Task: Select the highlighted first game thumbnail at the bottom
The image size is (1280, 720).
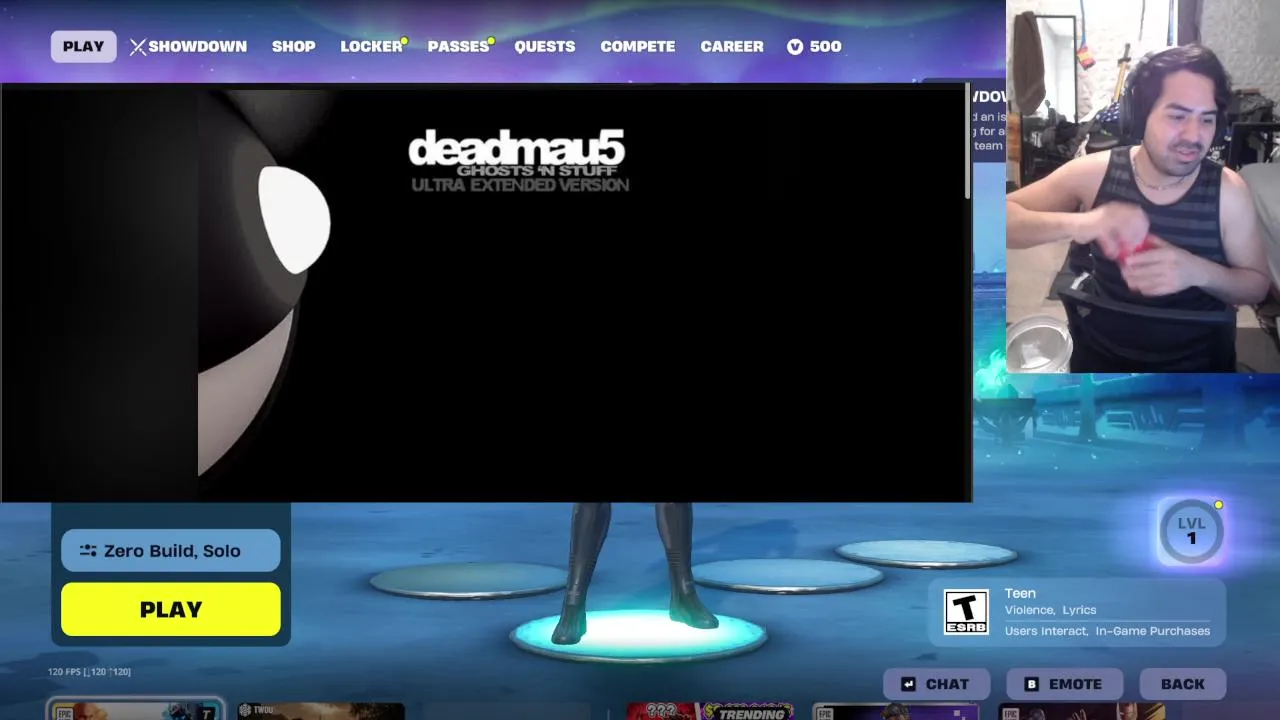Action: (136, 711)
